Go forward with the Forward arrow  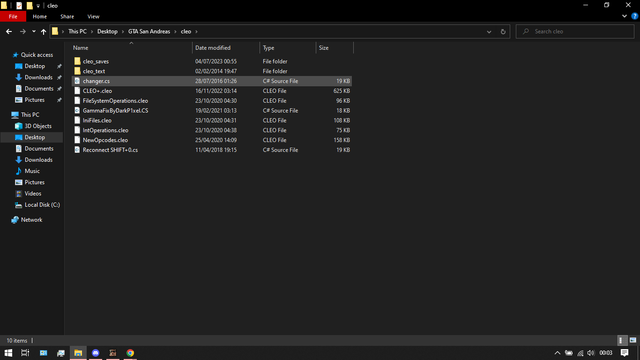point(23,31)
